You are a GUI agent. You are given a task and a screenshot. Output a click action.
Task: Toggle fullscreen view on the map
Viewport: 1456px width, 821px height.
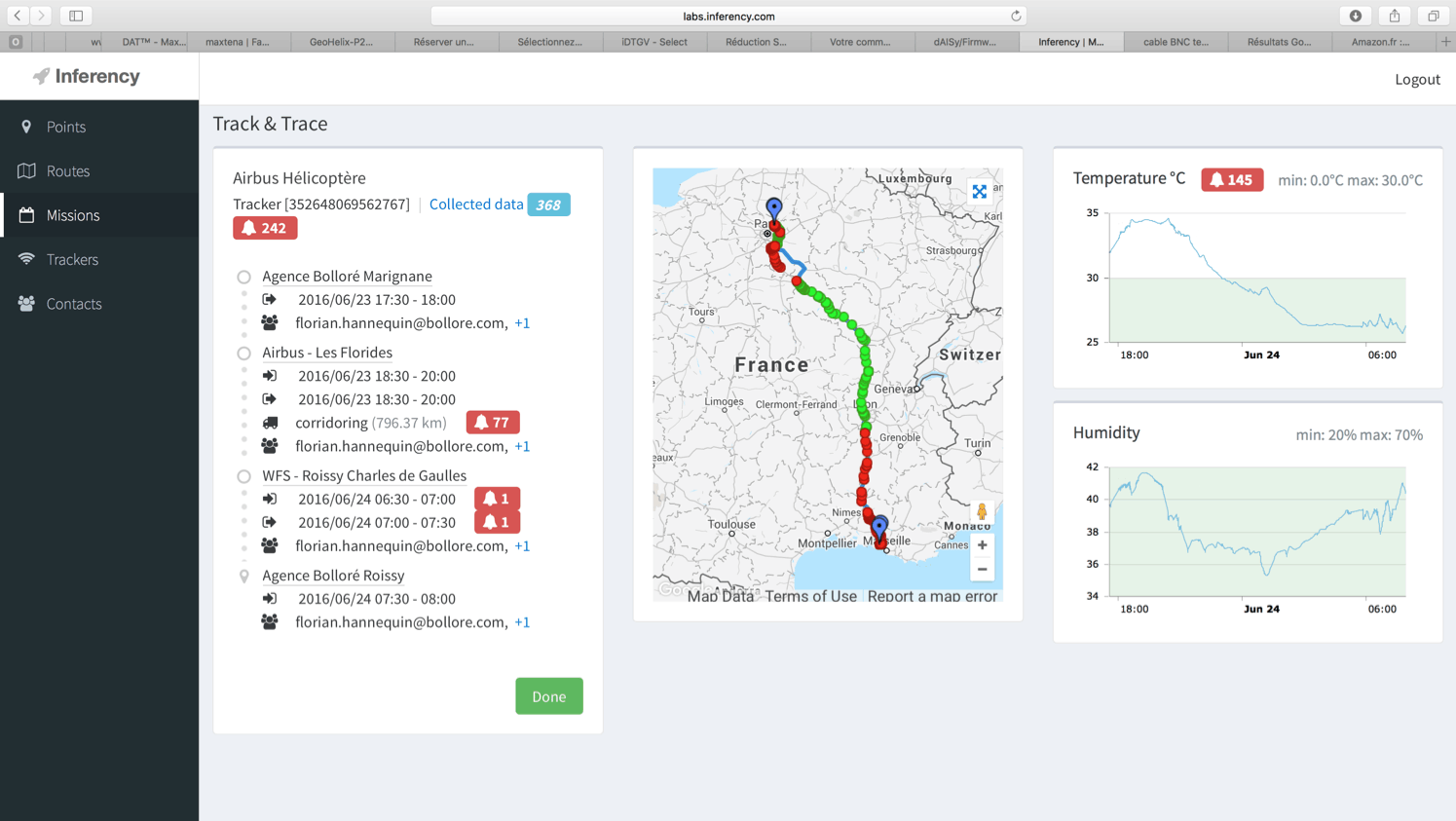[x=980, y=192]
